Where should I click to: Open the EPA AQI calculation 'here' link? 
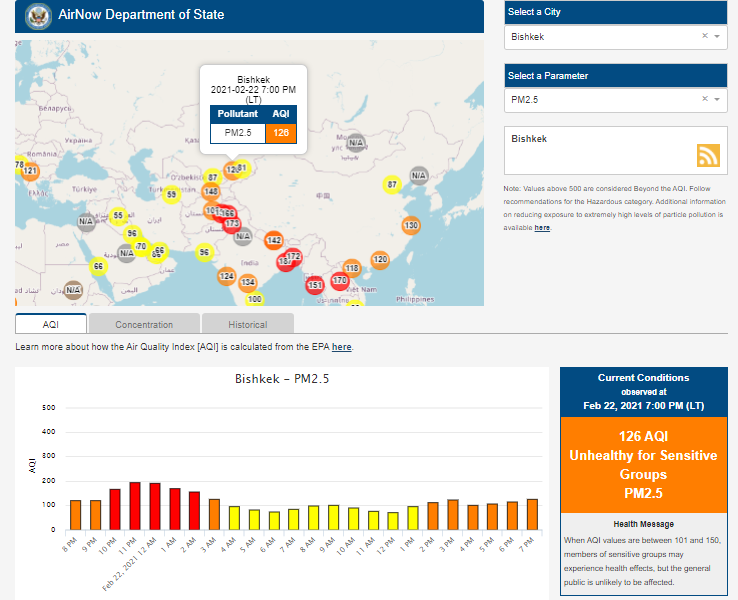[341, 347]
